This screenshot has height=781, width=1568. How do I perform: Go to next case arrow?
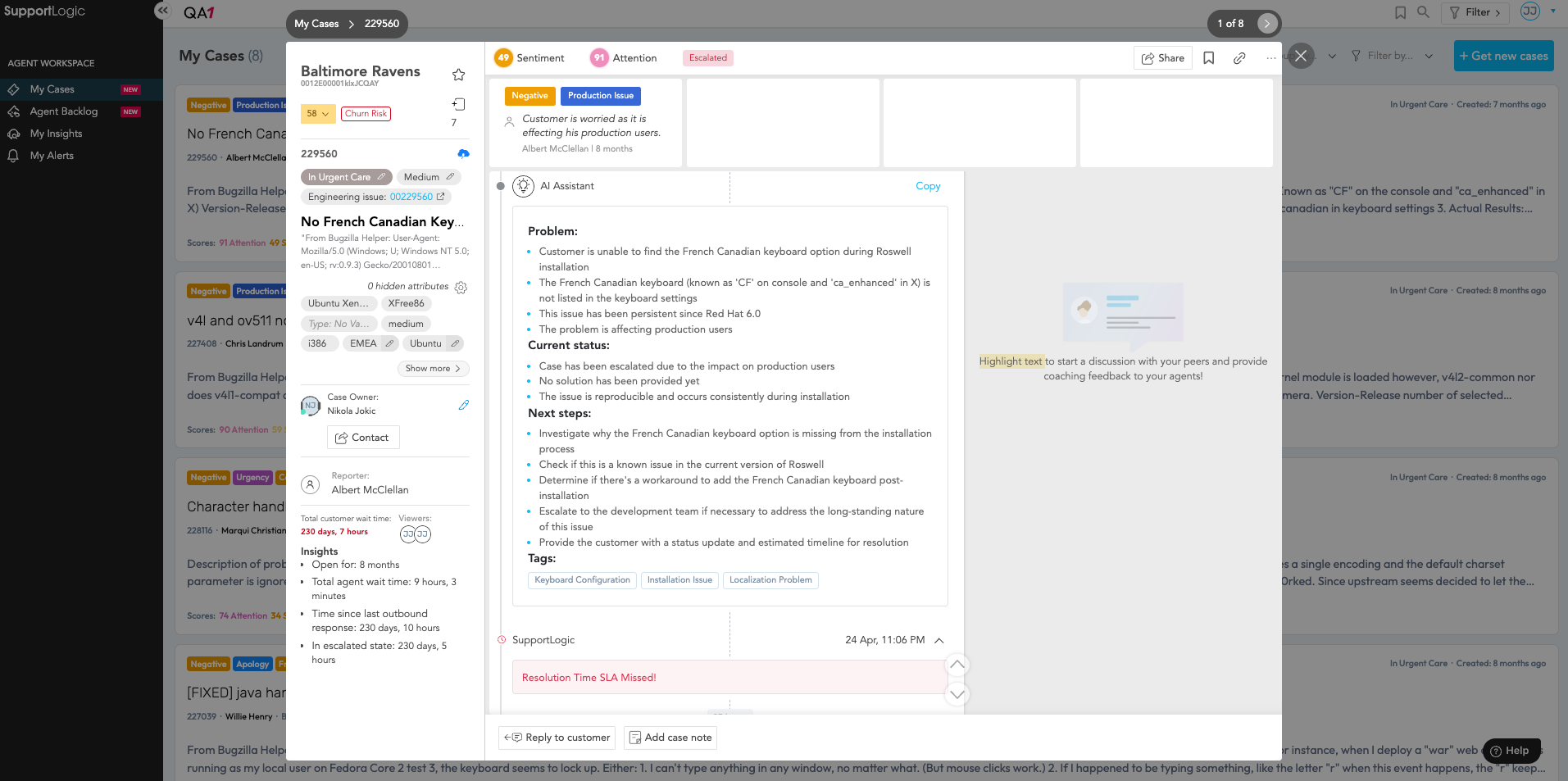pyautogui.click(x=1267, y=23)
